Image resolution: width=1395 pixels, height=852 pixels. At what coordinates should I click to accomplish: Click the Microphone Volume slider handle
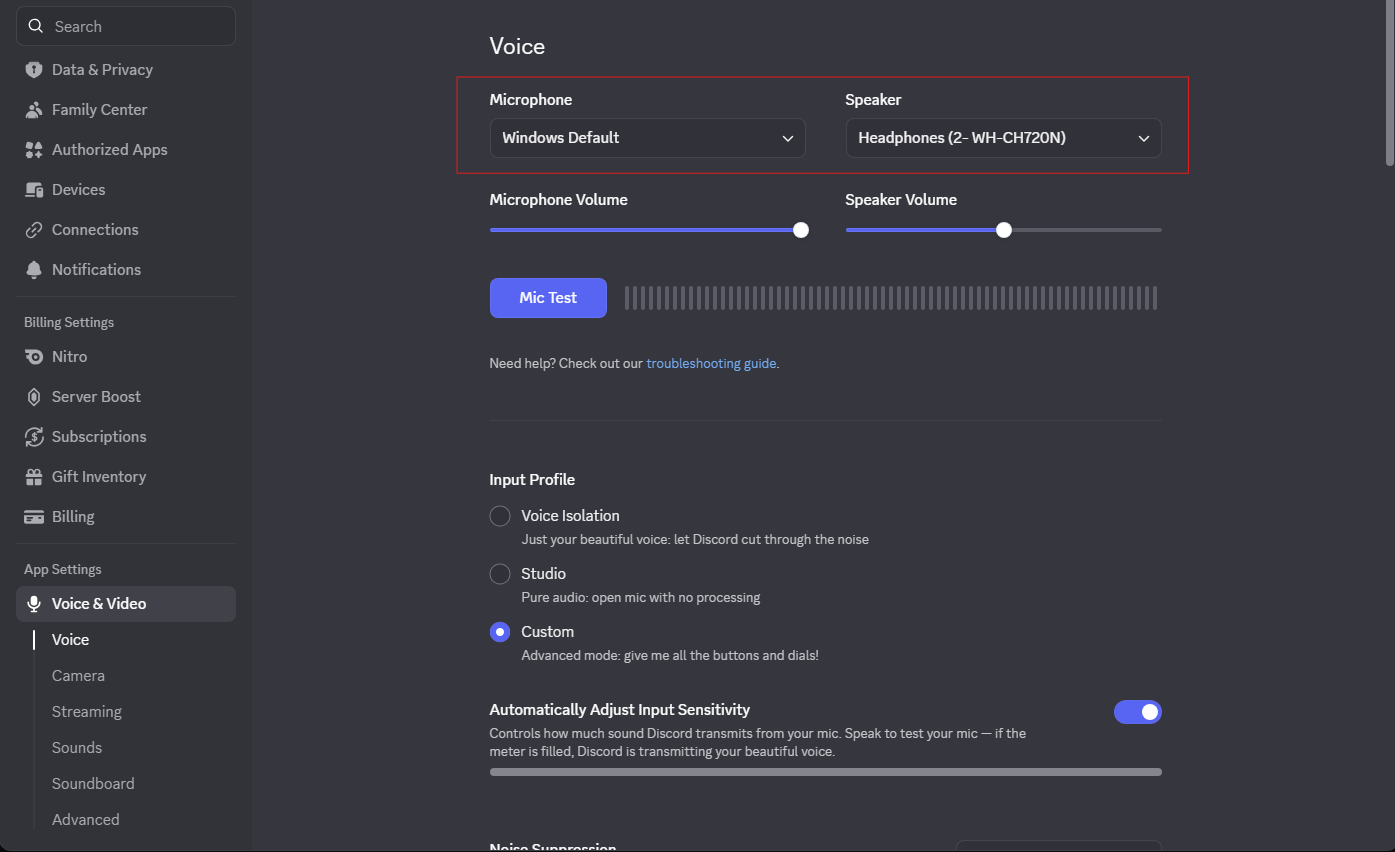[x=801, y=230]
